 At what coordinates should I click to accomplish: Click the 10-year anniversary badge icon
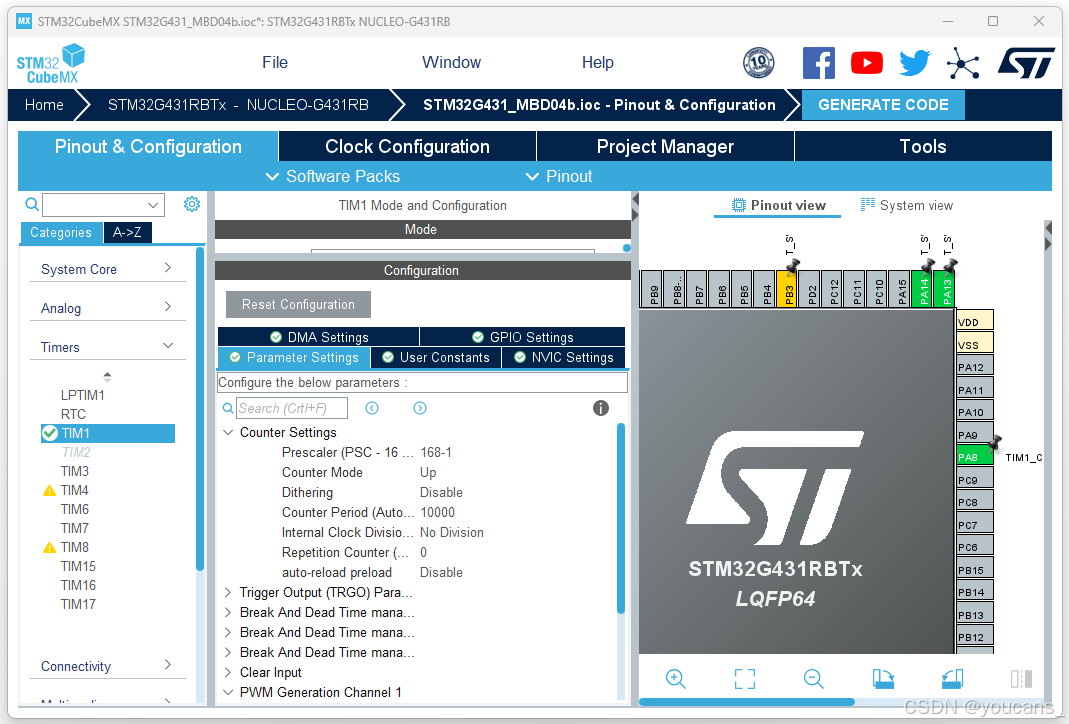[758, 63]
